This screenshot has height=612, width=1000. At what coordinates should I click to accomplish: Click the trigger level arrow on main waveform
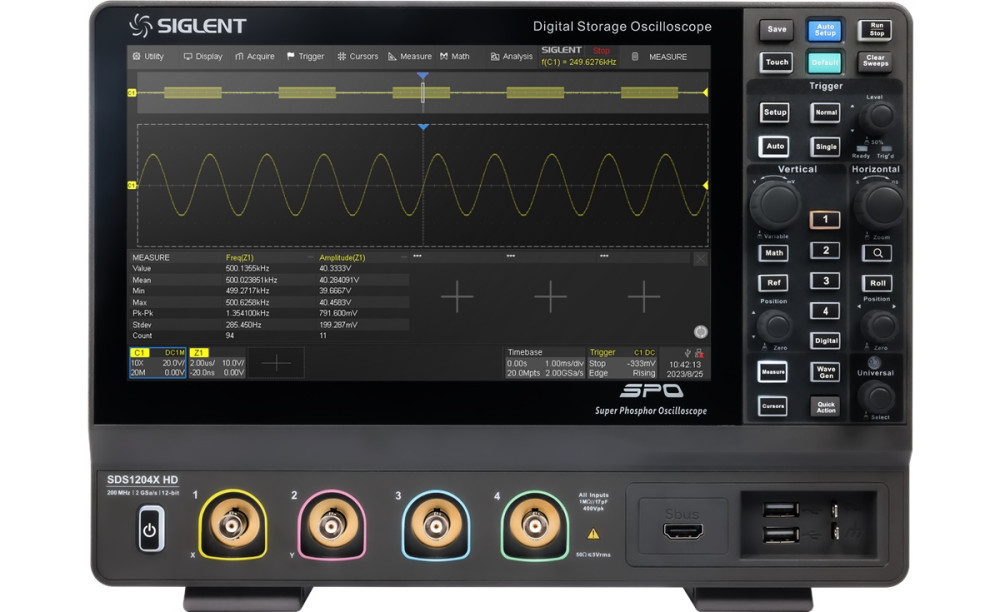[x=705, y=186]
